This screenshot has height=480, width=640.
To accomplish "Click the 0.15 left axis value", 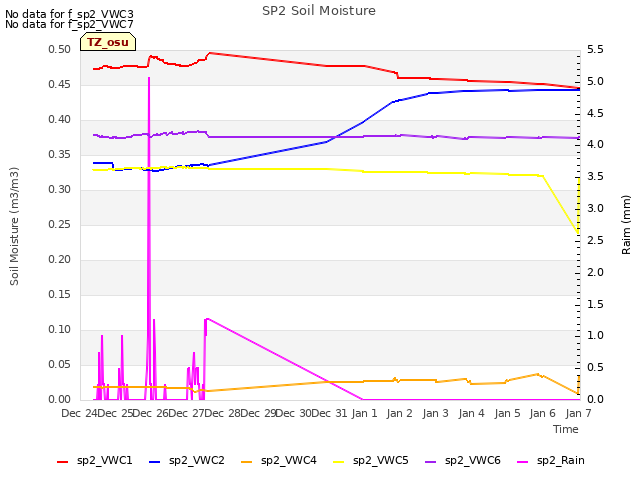I will [x=60, y=294].
